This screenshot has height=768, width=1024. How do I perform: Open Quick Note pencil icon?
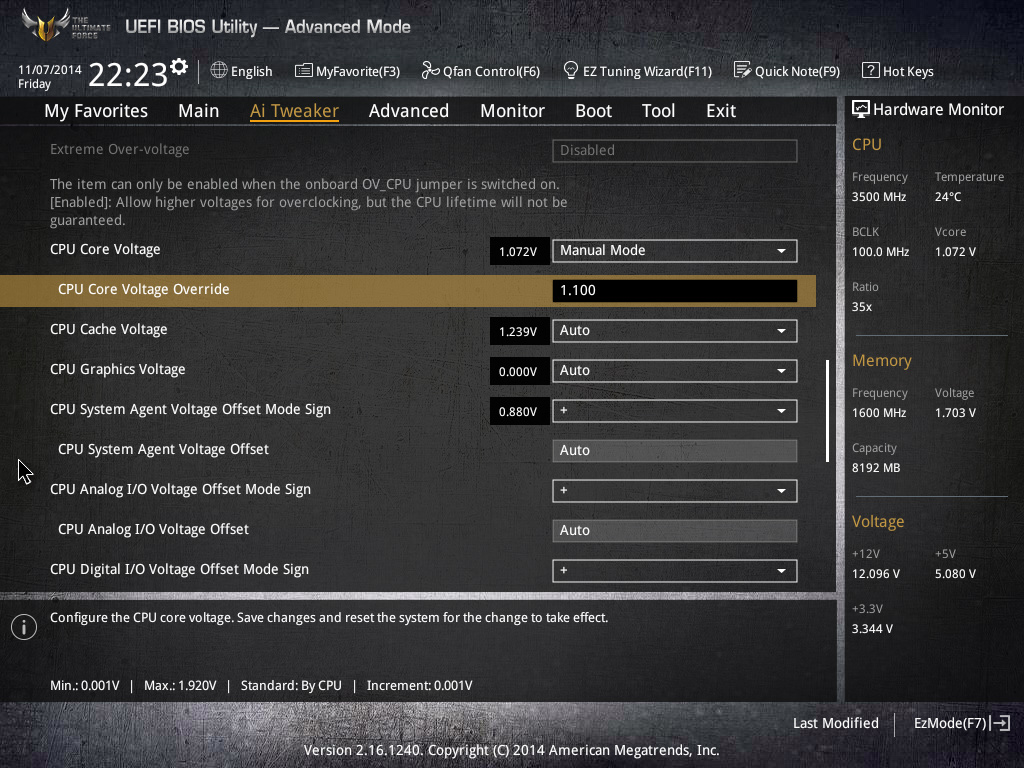743,70
